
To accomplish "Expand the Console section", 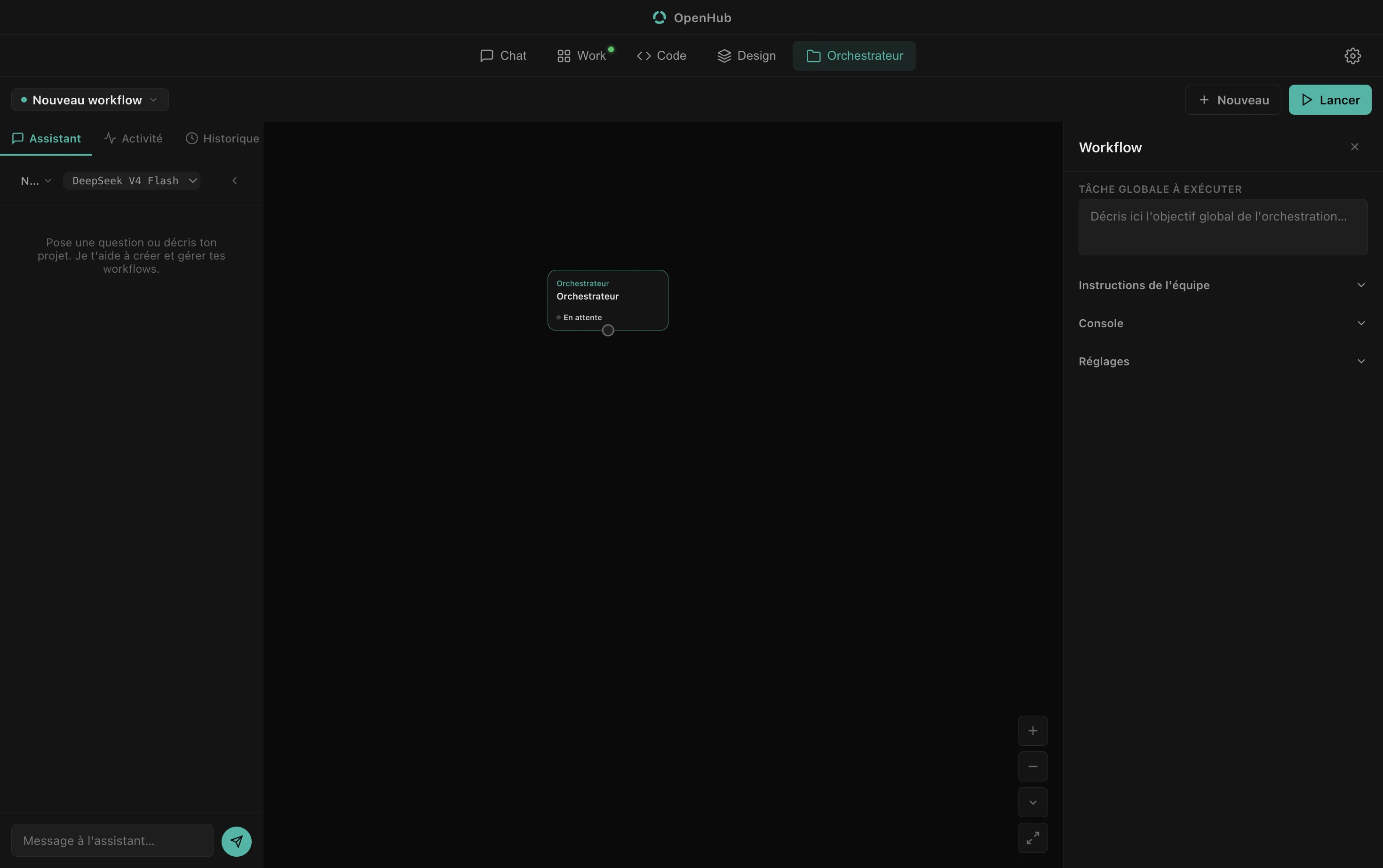I will click(1223, 323).
